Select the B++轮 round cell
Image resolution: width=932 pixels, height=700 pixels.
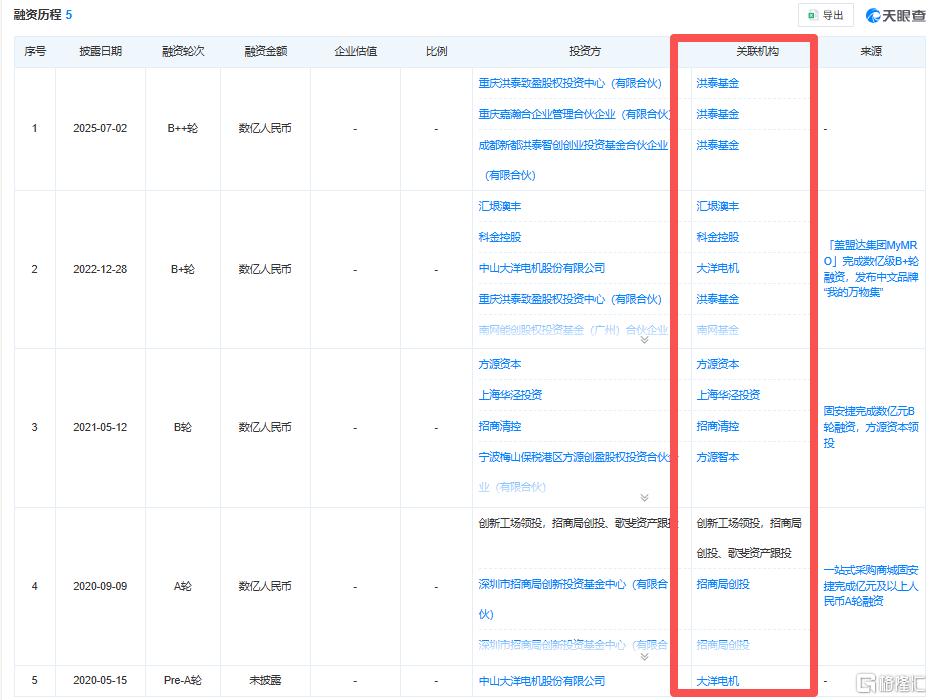tap(182, 128)
